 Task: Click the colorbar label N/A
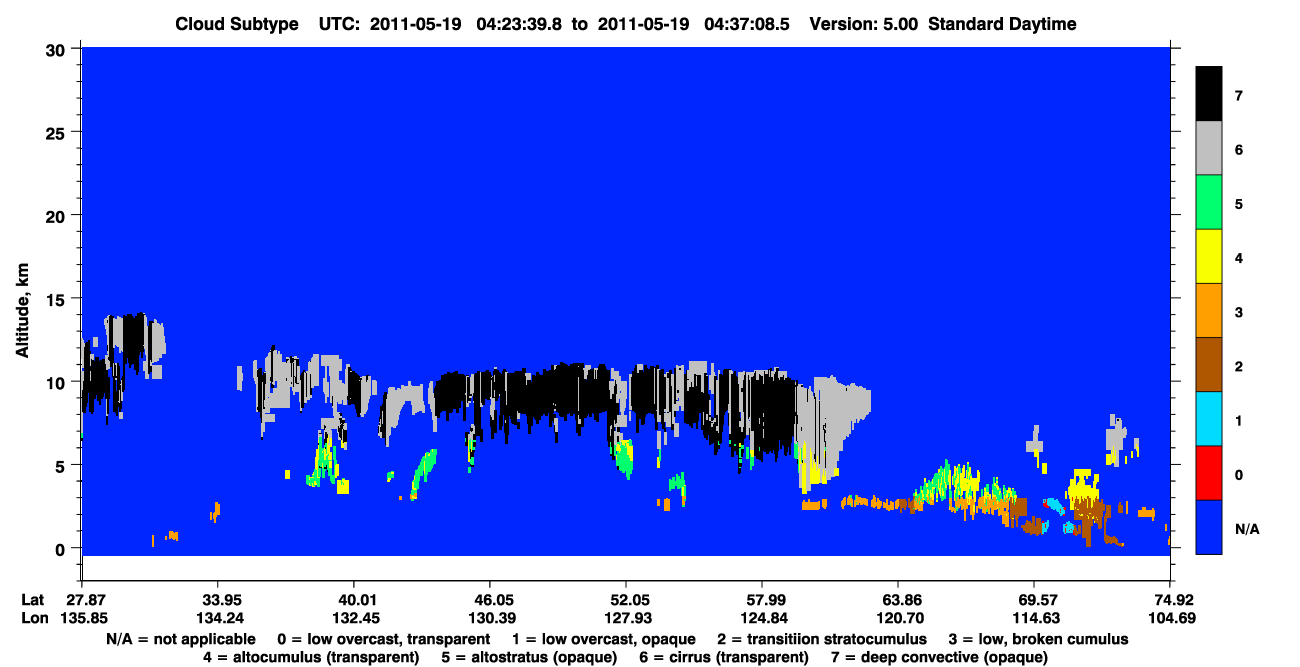coord(1246,528)
